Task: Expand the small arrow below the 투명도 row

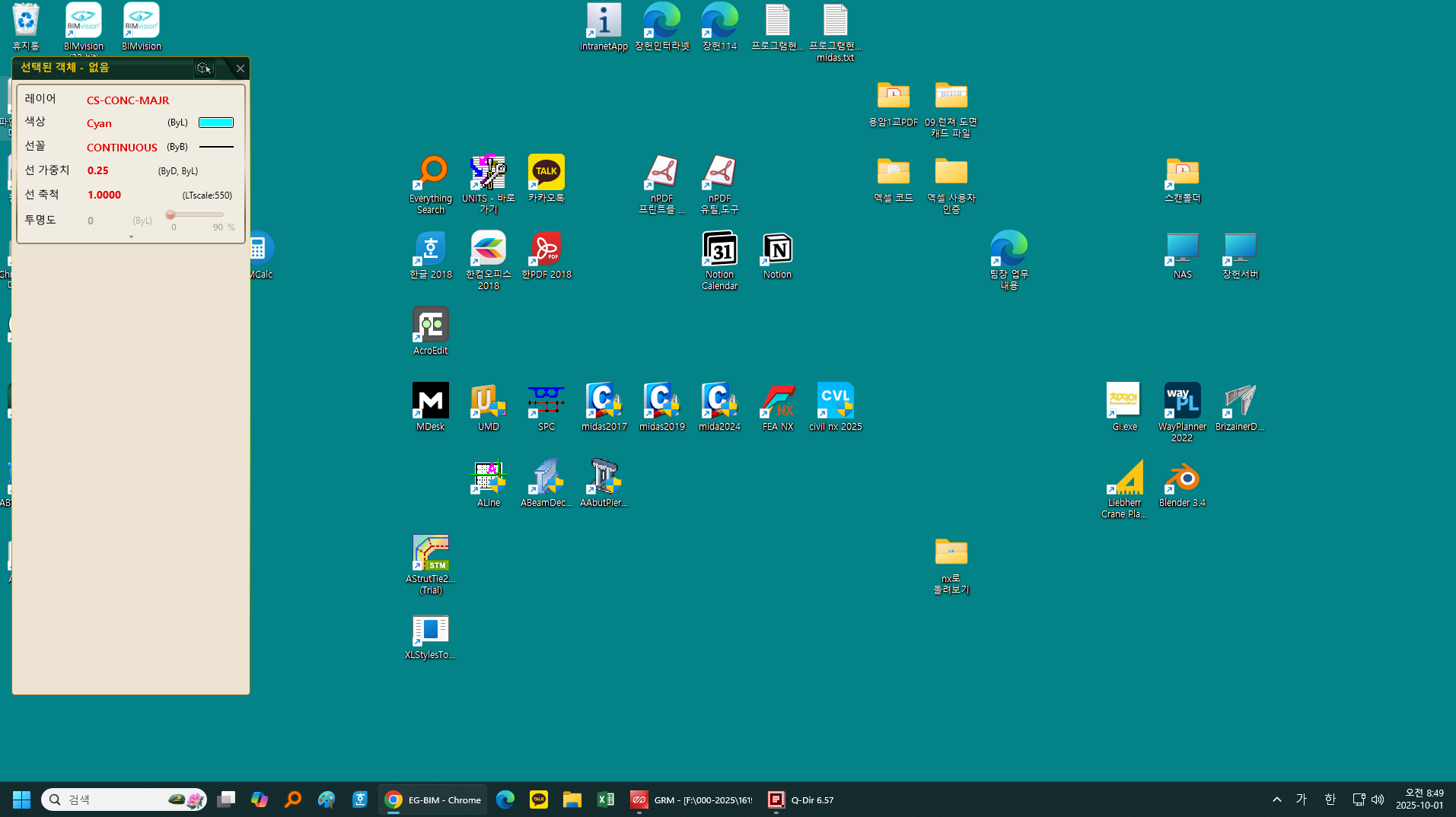Action: pyautogui.click(x=131, y=237)
